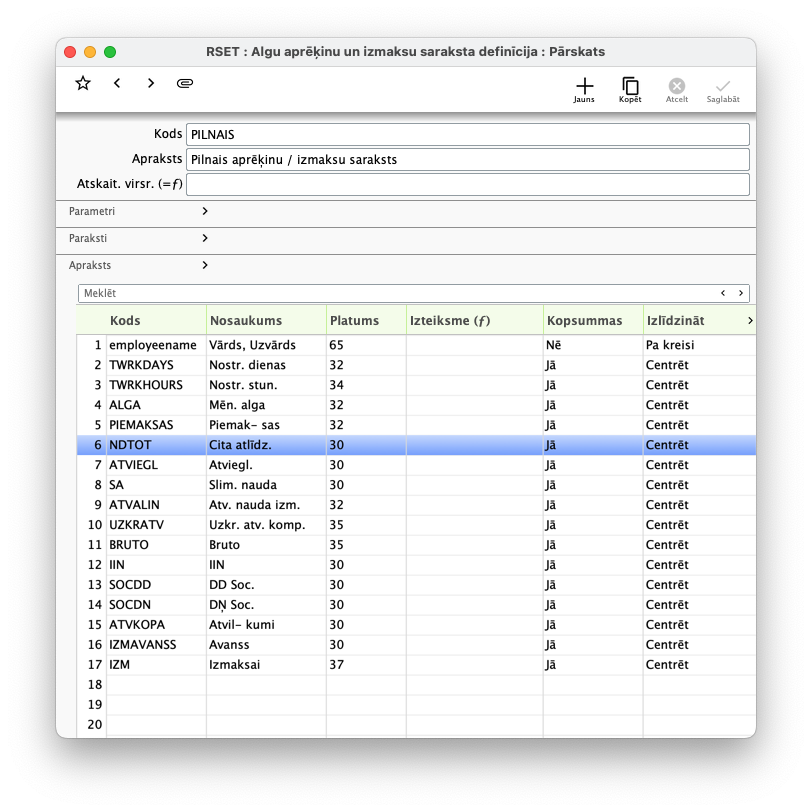Click inside the Meklēt search box
Screen dimensions: 812x812
[x=395, y=294]
